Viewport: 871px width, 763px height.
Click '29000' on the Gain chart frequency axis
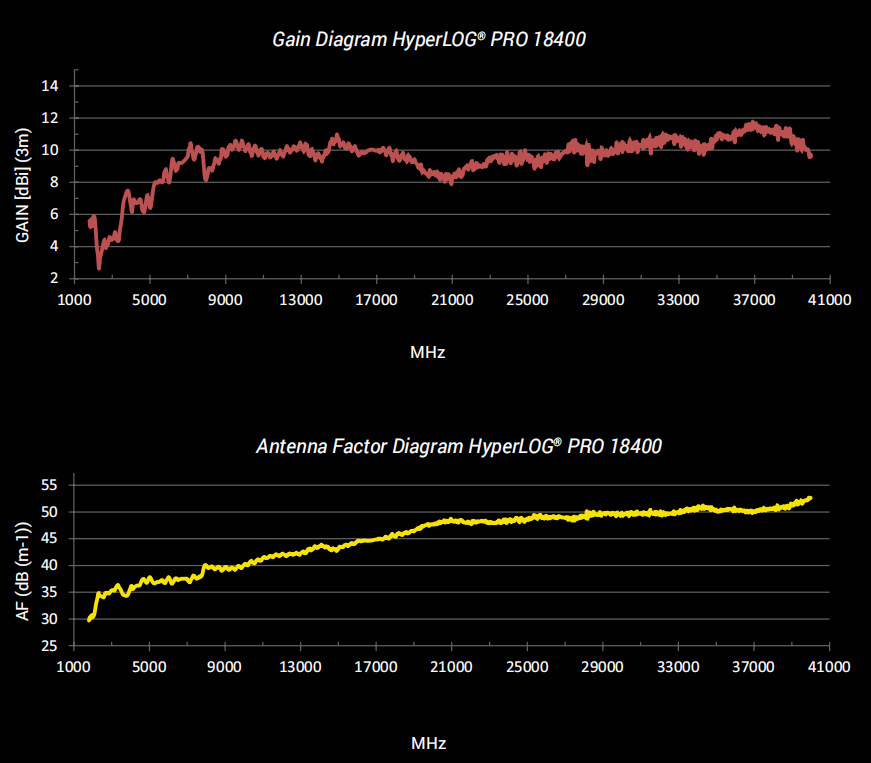pyautogui.click(x=603, y=300)
